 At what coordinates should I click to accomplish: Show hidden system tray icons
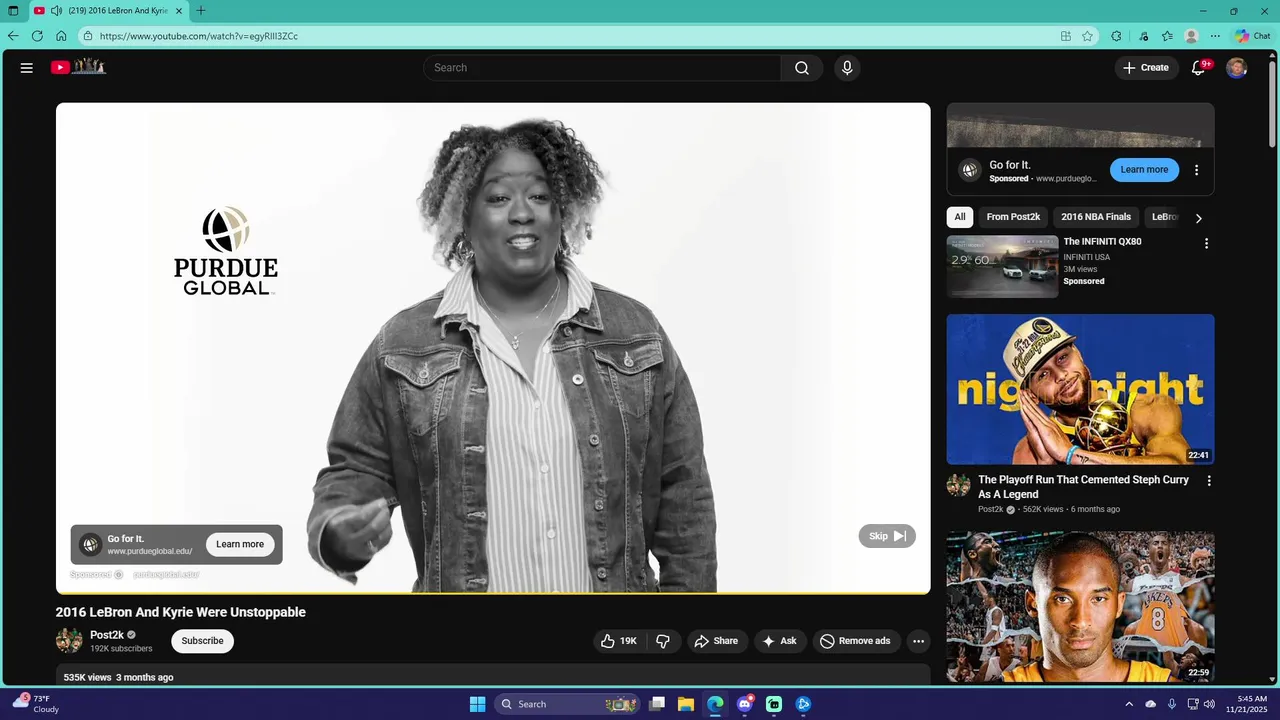[1129, 704]
